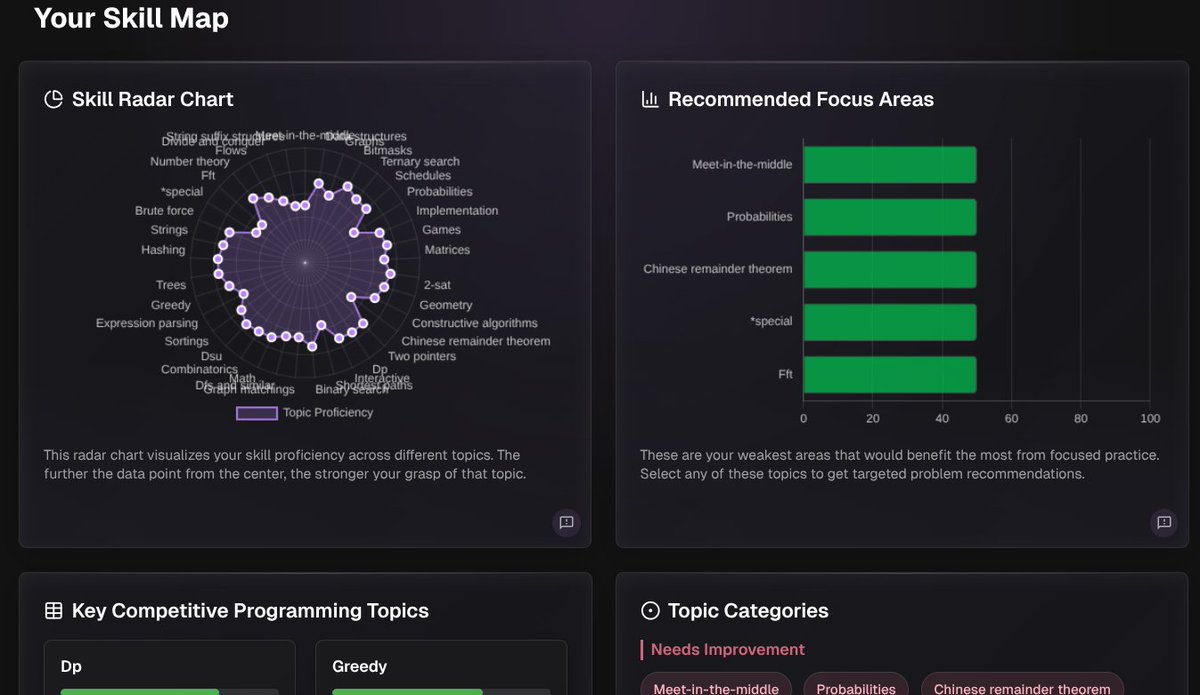The height and width of the screenshot is (695, 1200).
Task: Click the Geometry radar label
Action: coord(446,305)
